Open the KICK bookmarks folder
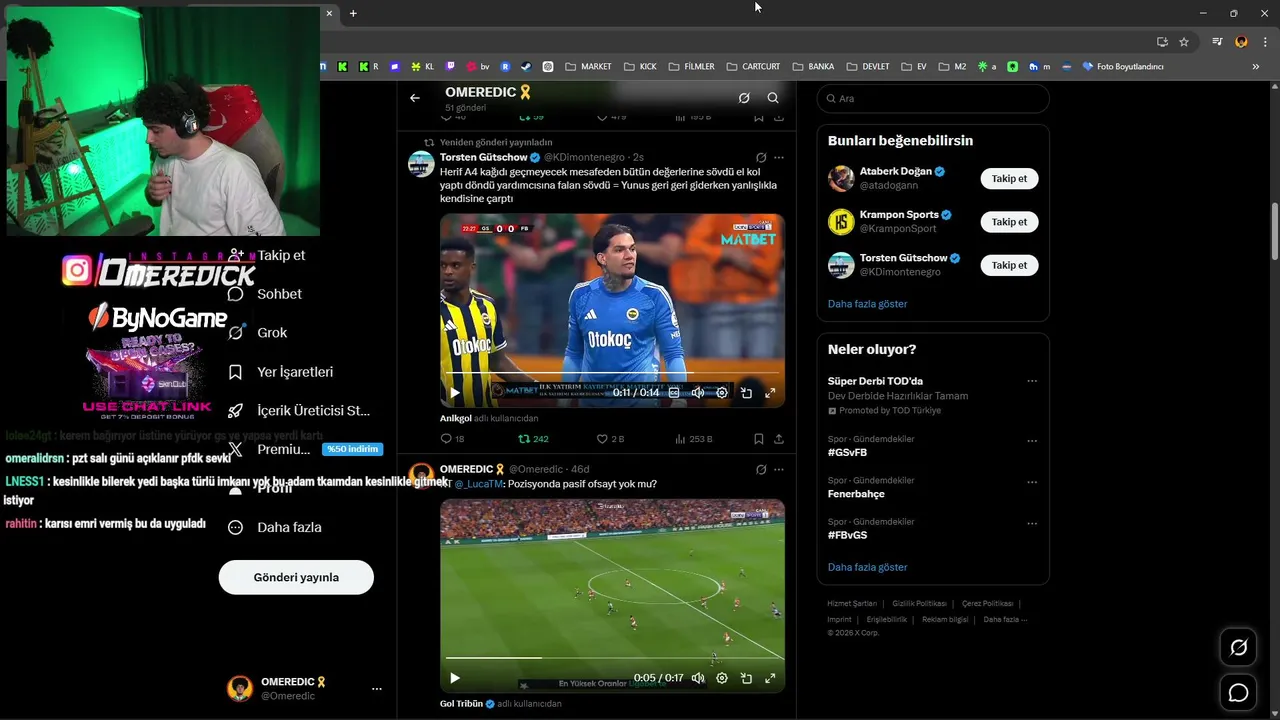 [x=640, y=67]
